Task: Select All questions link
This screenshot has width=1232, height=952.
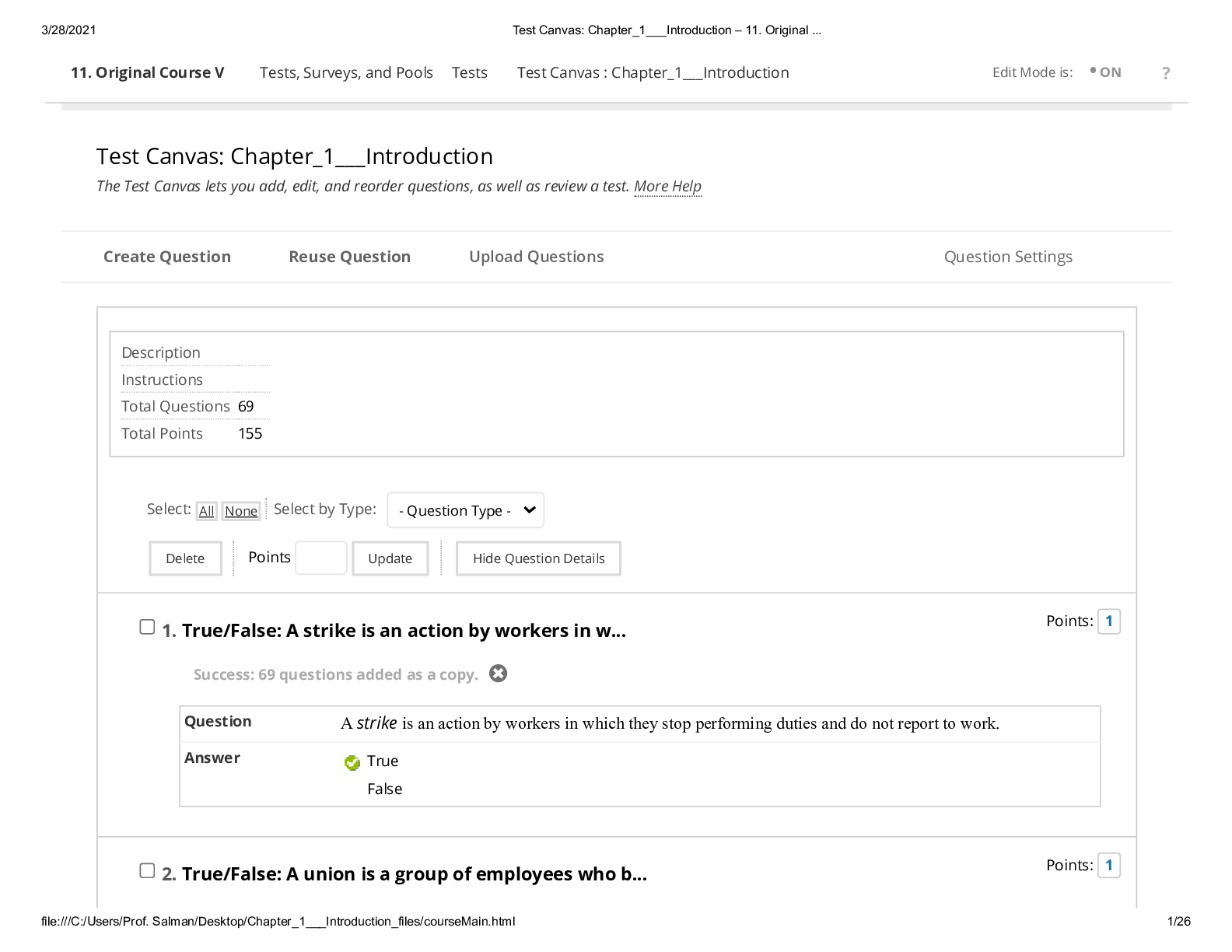Action: (x=206, y=511)
